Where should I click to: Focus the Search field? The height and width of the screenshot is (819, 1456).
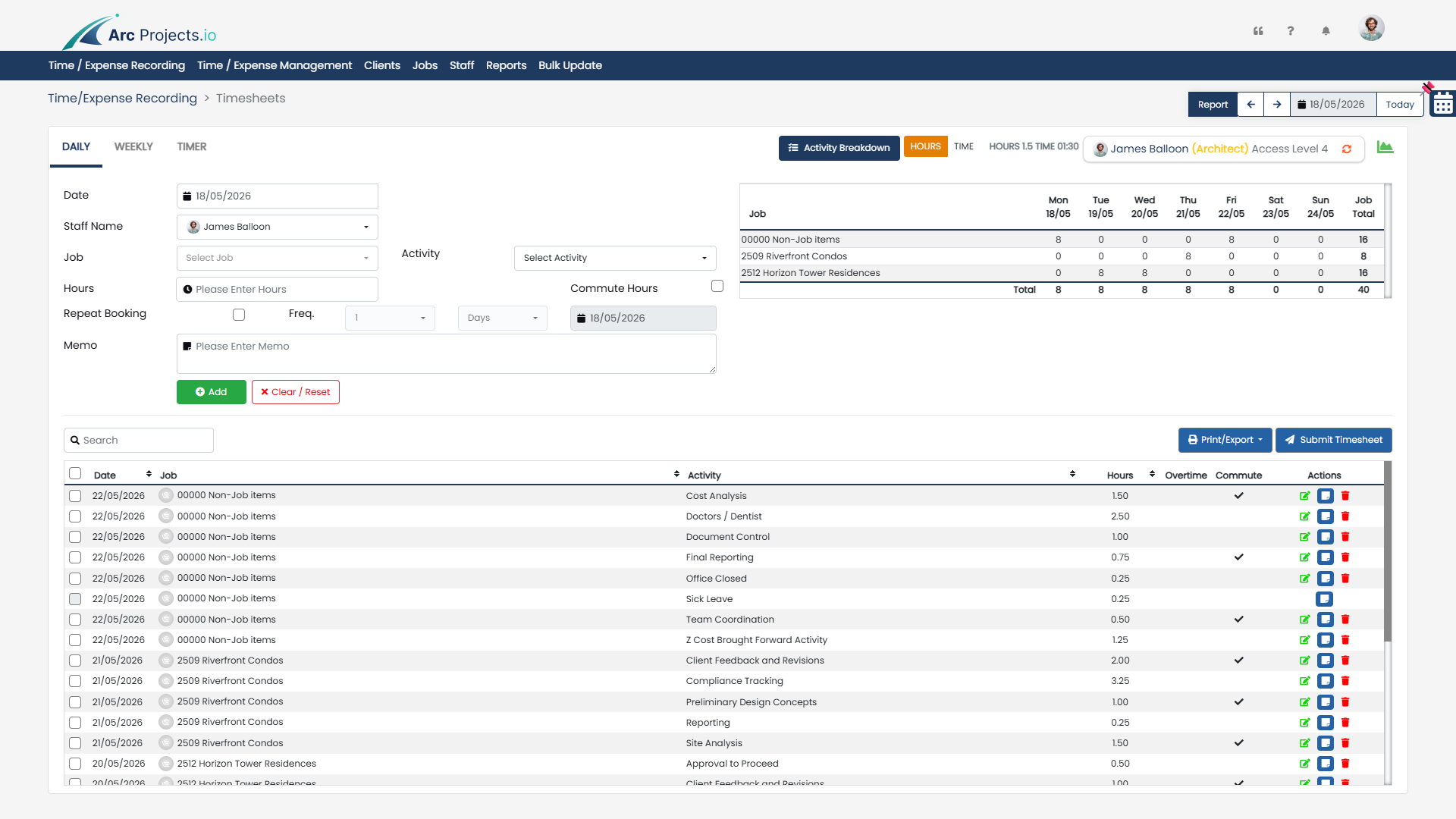(139, 441)
